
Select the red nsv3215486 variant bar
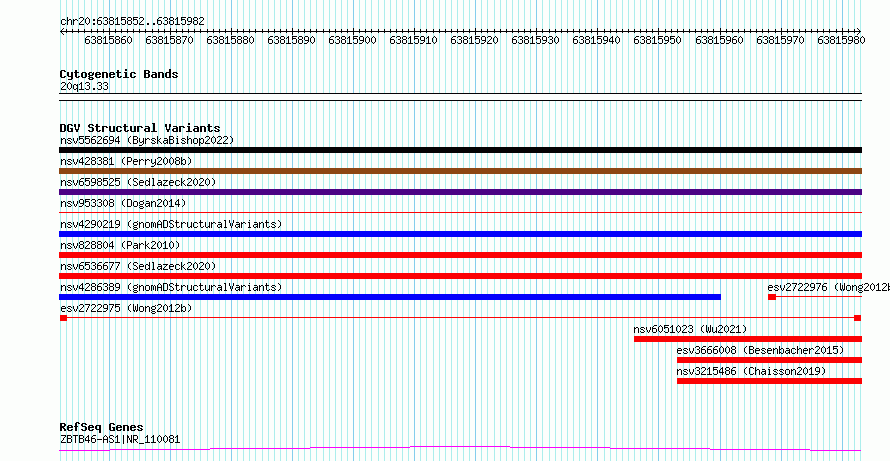point(769,381)
